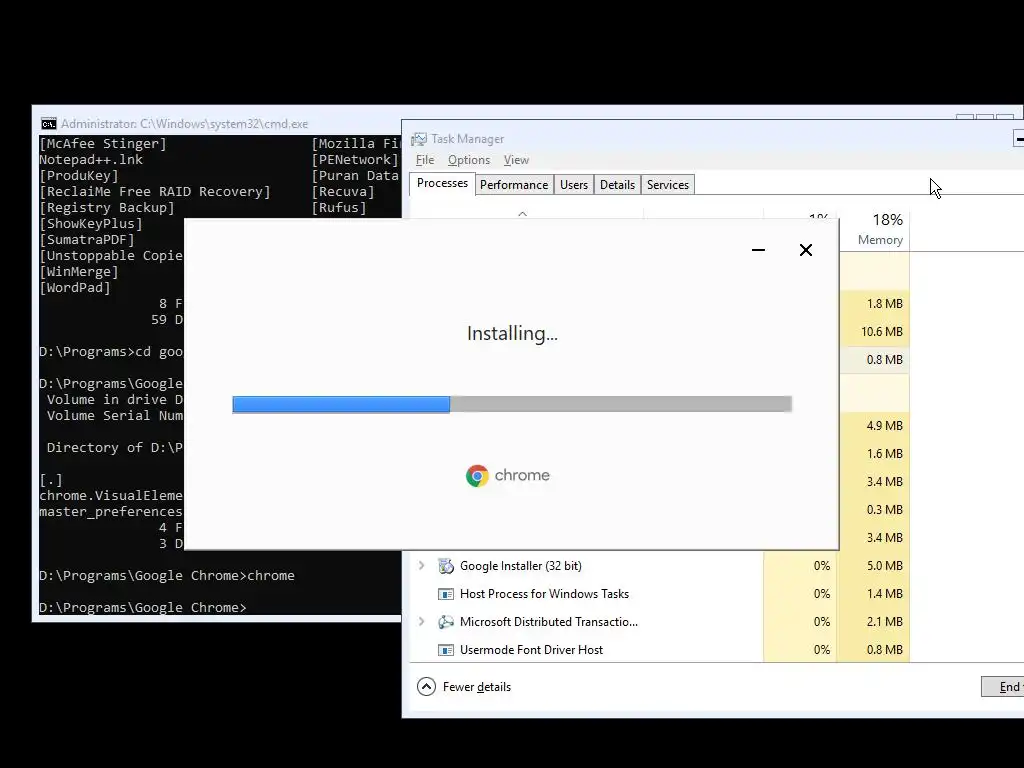Click the cmd.exe window title icon
Screen dimensions: 1024x768
pos(48,123)
